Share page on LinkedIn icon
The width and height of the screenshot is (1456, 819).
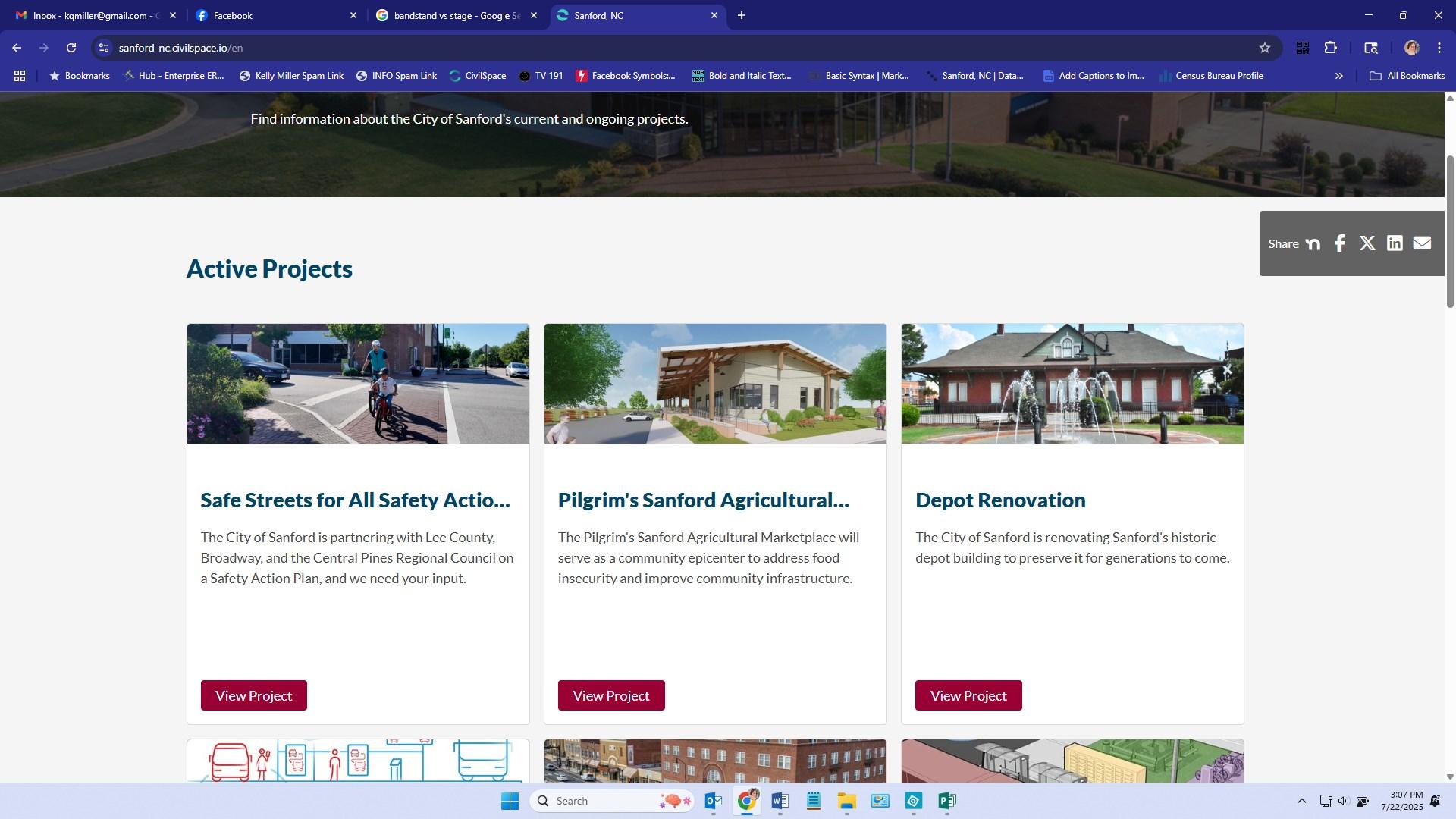pyautogui.click(x=1395, y=243)
